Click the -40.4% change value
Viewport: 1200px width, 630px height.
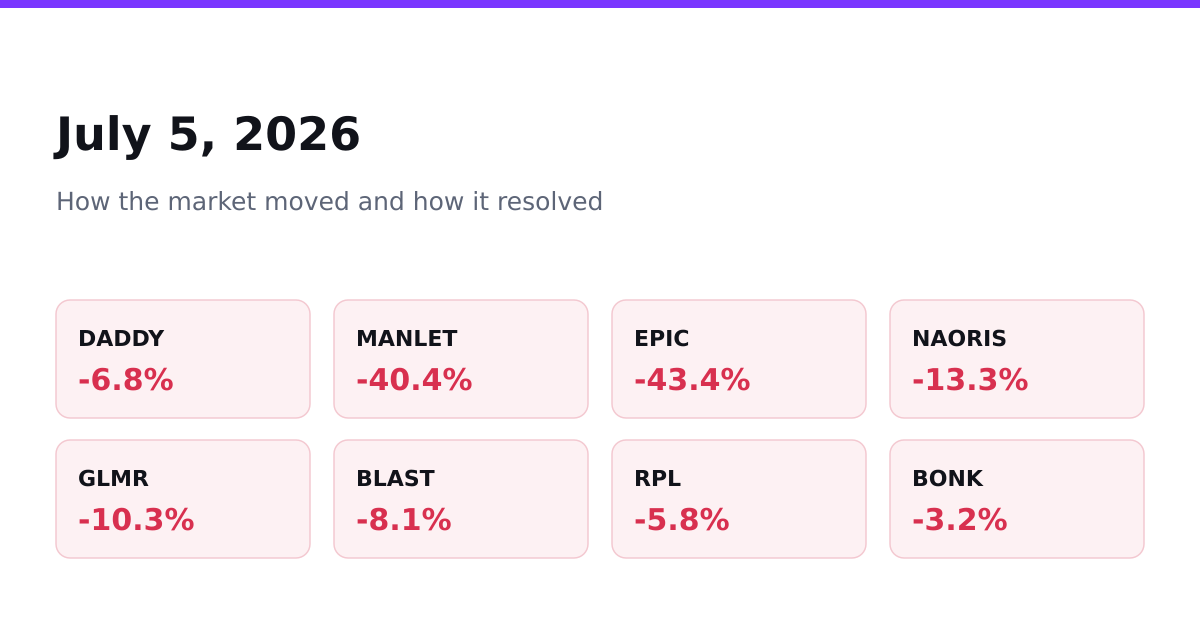point(414,381)
